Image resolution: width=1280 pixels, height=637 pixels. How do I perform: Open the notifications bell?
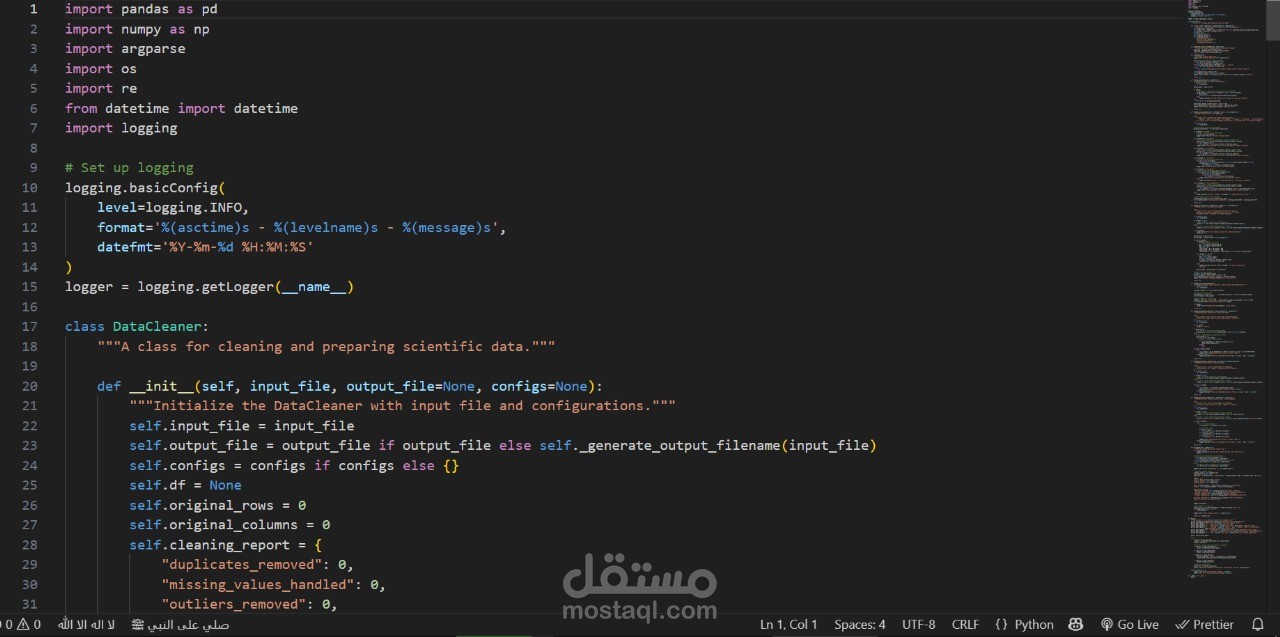pyautogui.click(x=1256, y=624)
